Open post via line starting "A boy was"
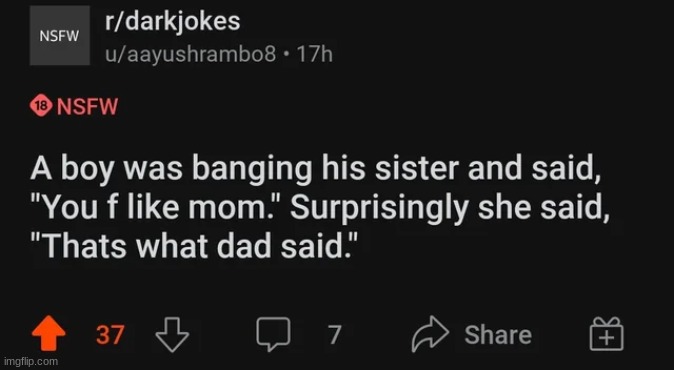674x370 pixels. (x=314, y=169)
